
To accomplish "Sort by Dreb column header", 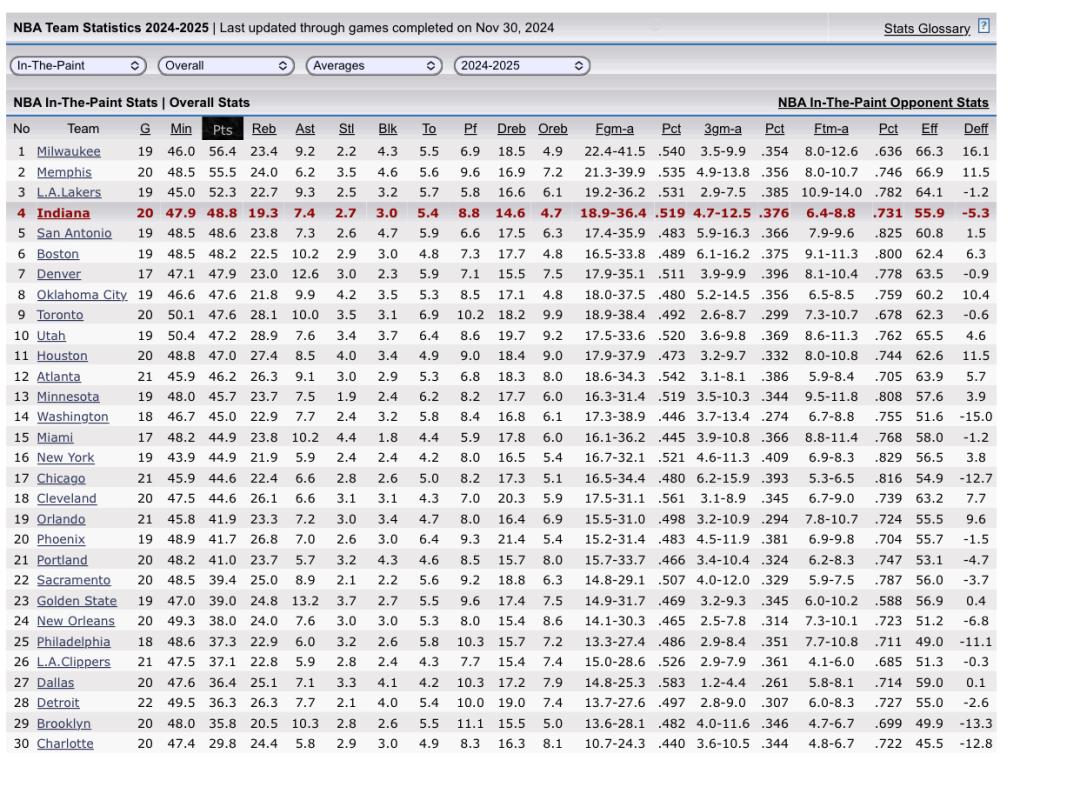I will pos(511,129).
